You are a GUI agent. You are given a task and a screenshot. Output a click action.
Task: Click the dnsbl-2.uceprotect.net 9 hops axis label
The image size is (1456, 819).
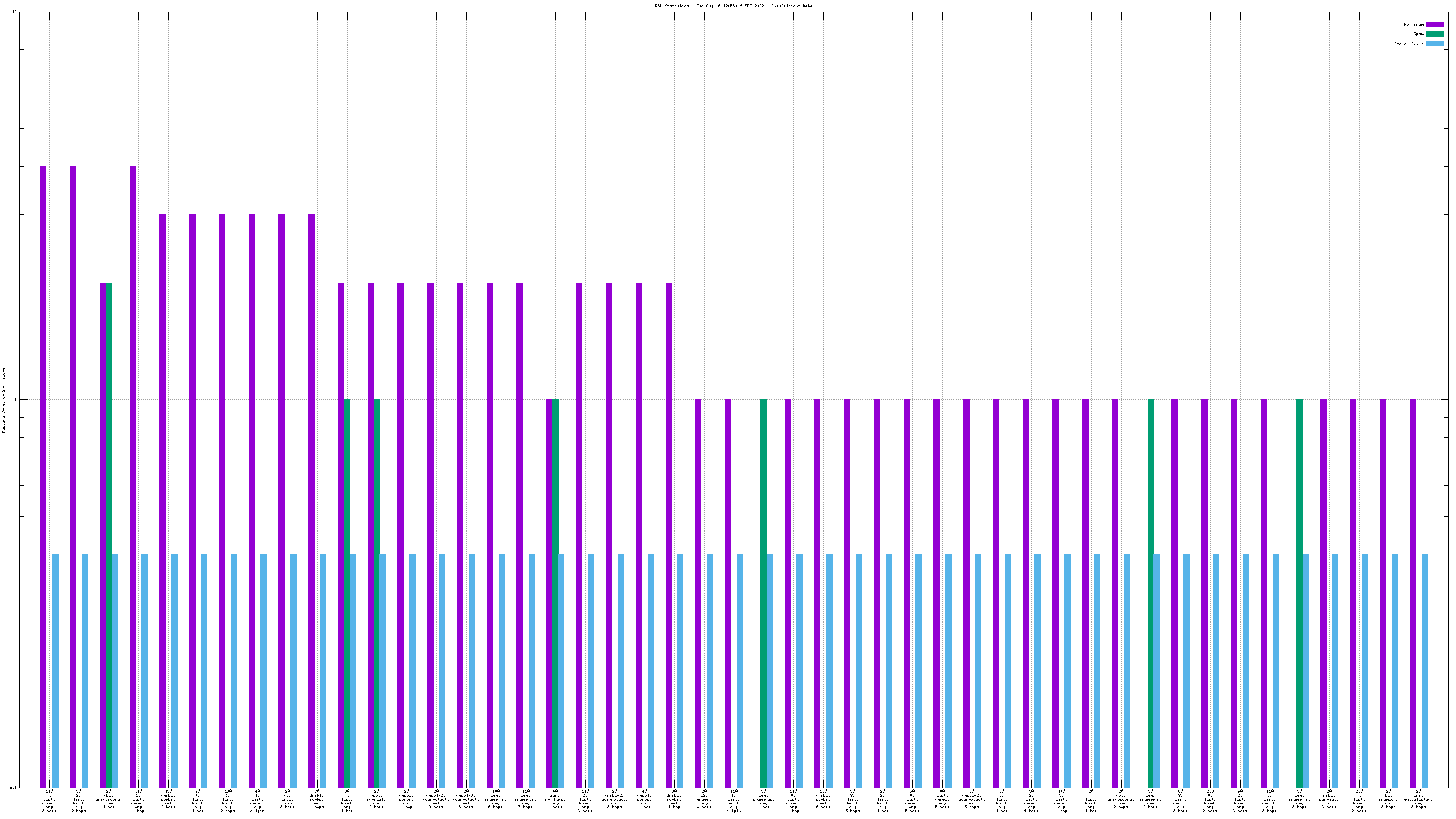pos(436,799)
